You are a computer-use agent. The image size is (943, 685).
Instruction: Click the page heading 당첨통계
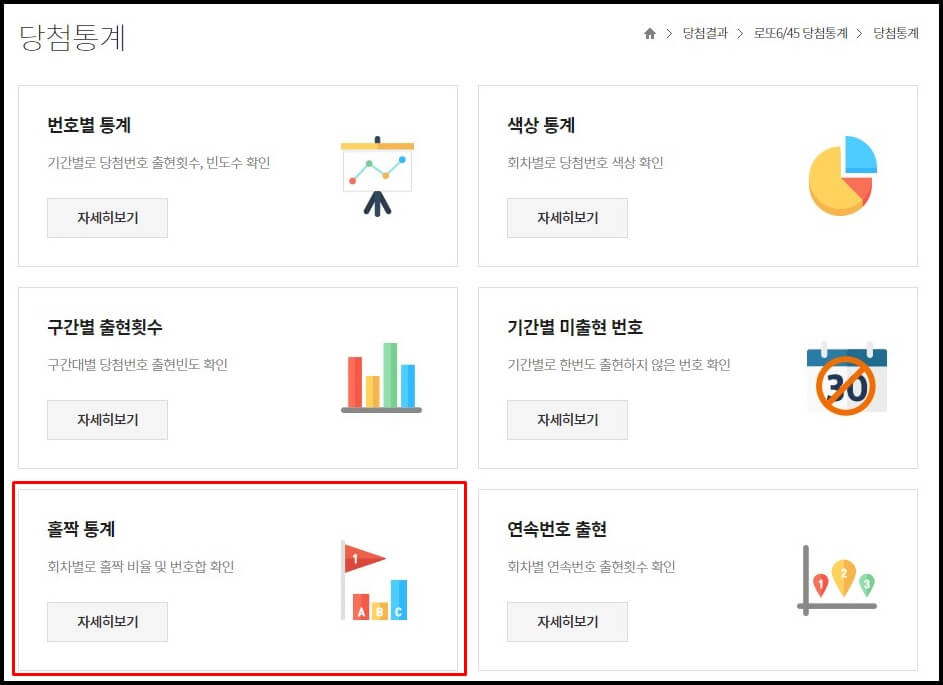coord(72,37)
